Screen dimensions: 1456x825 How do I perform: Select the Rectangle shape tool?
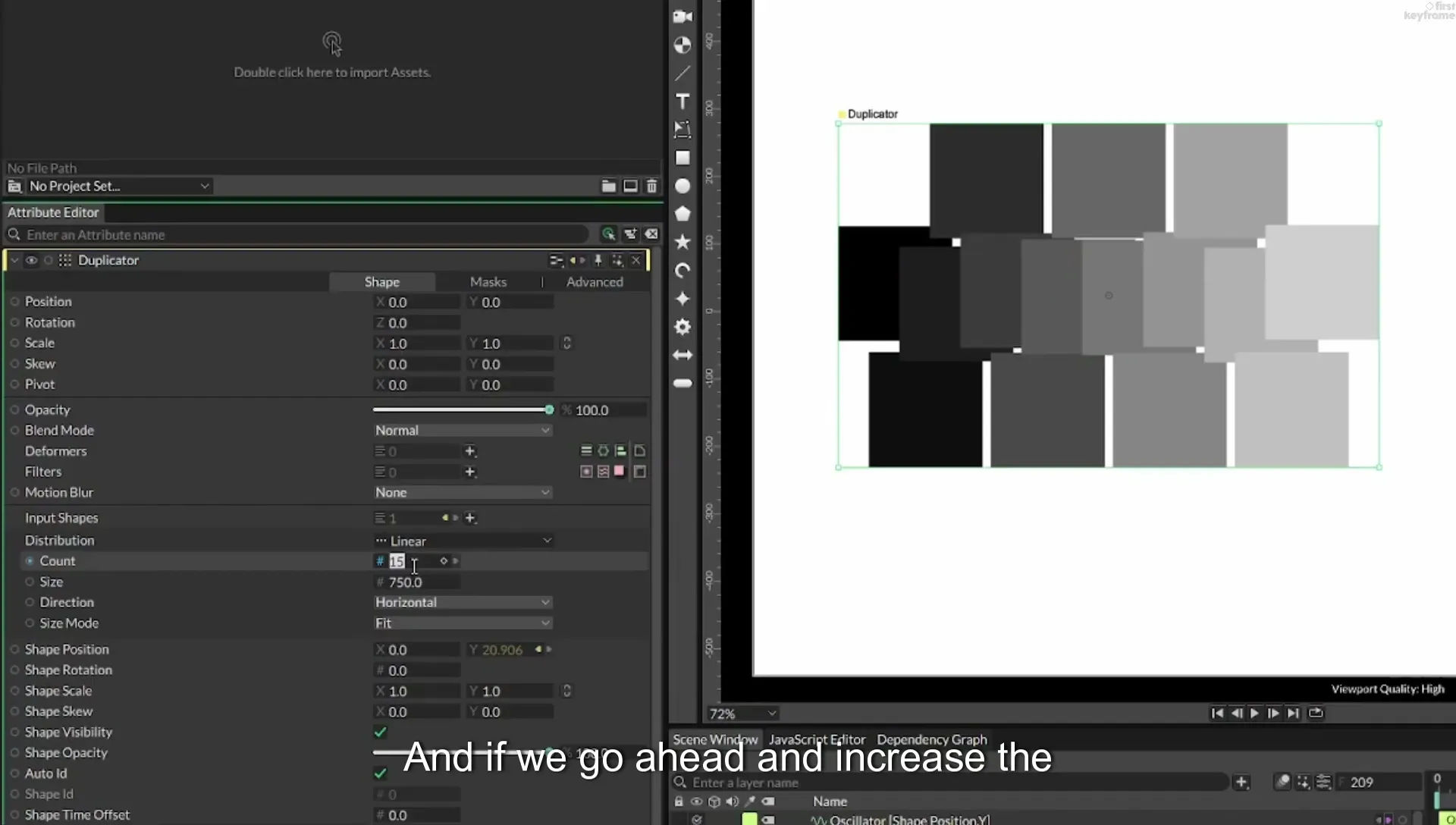click(x=682, y=158)
